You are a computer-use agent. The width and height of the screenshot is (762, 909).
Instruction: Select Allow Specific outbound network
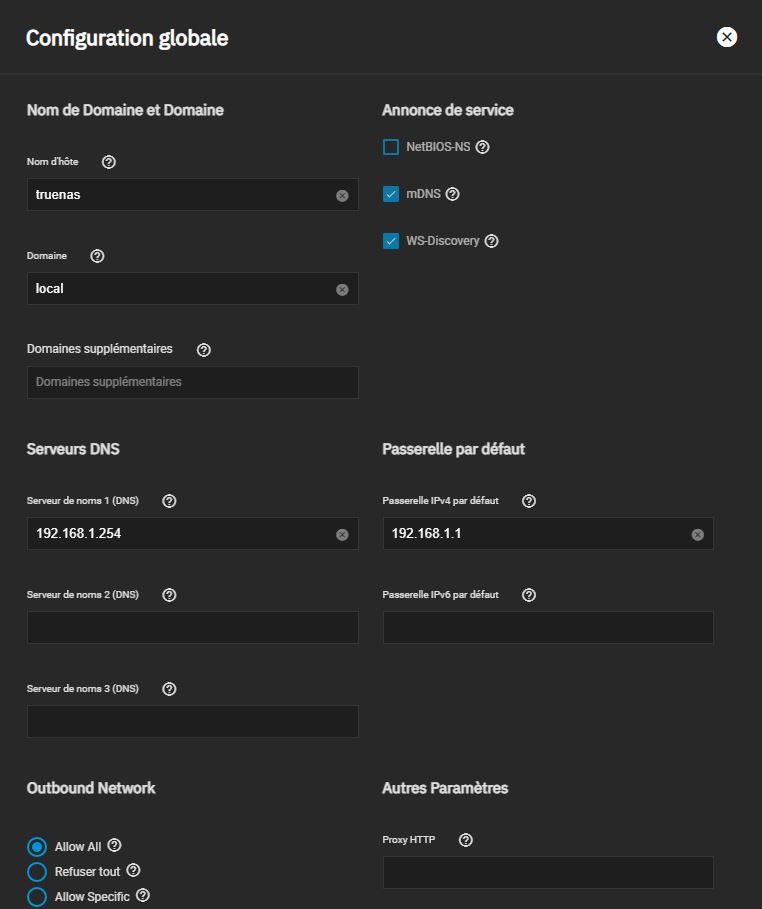tap(38, 897)
